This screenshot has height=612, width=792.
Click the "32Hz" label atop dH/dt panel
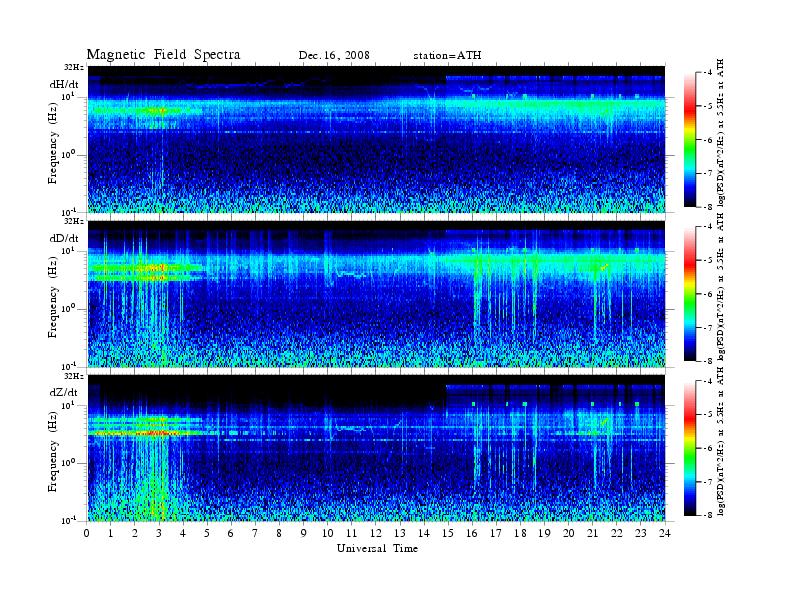pyautogui.click(x=73, y=67)
